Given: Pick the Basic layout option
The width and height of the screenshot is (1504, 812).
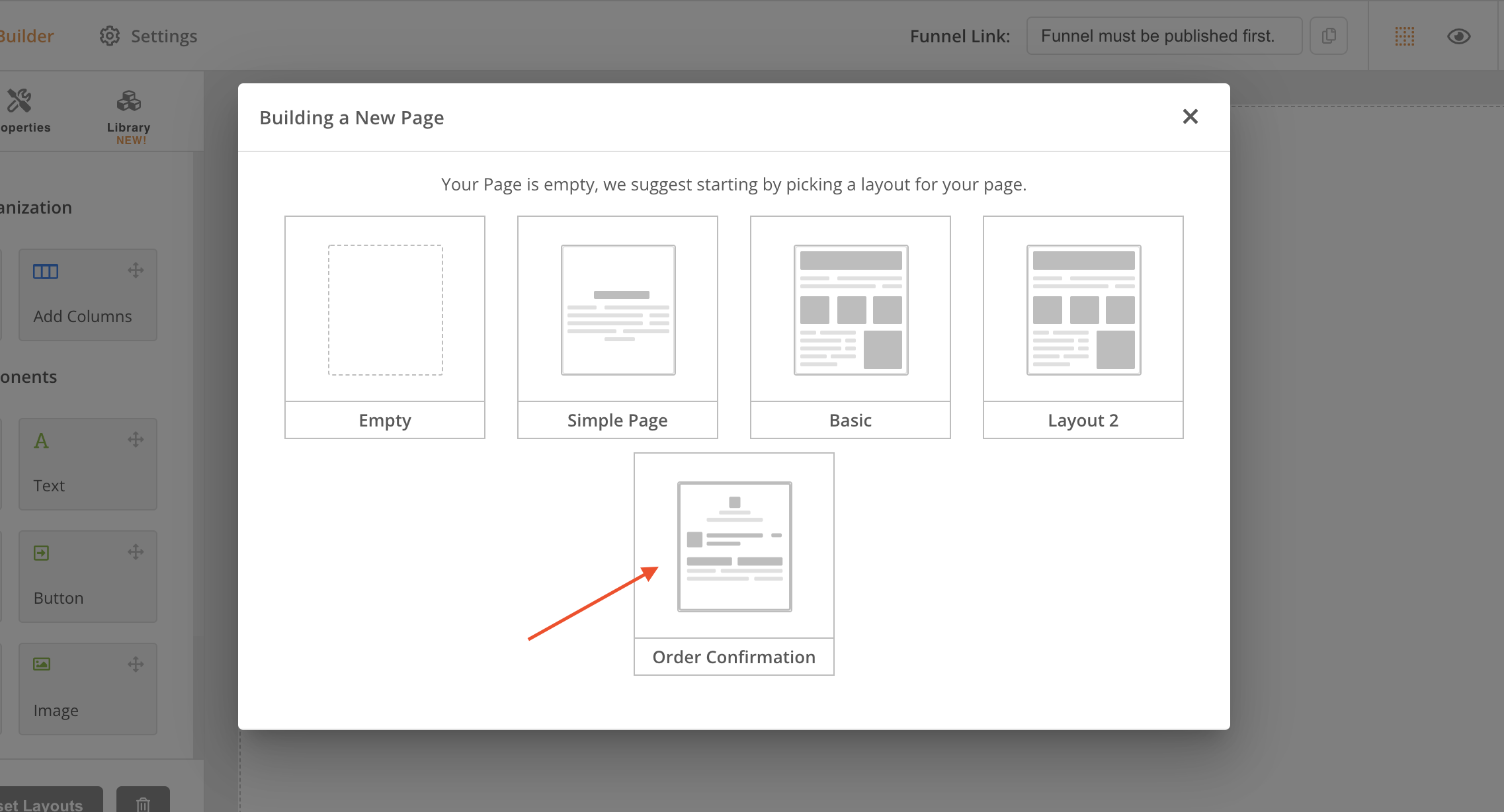Looking at the screenshot, I should pyautogui.click(x=850, y=309).
